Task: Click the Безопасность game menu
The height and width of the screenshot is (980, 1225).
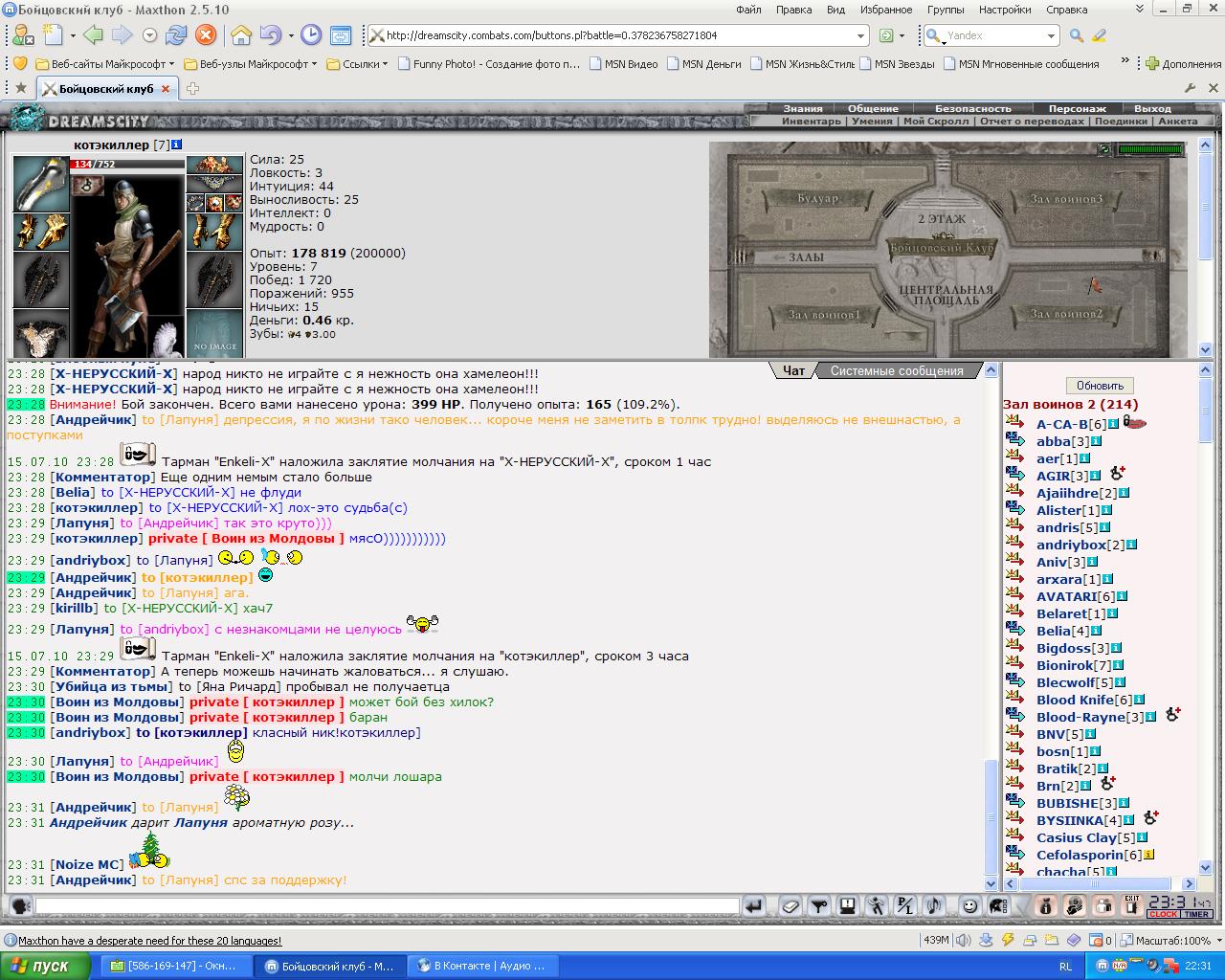Action: click(x=972, y=109)
